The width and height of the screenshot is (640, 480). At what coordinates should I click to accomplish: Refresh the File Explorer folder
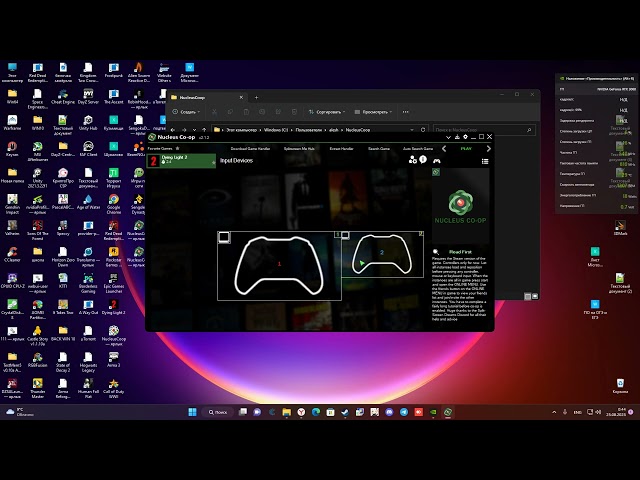tap(423, 130)
